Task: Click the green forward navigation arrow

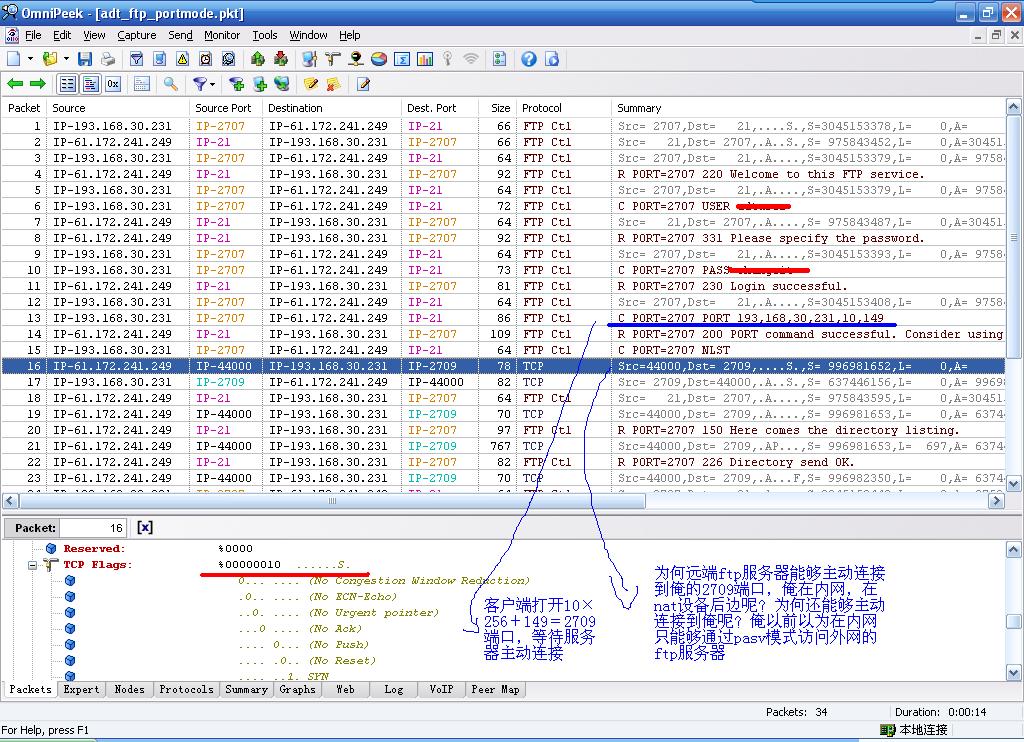Action: [x=38, y=84]
